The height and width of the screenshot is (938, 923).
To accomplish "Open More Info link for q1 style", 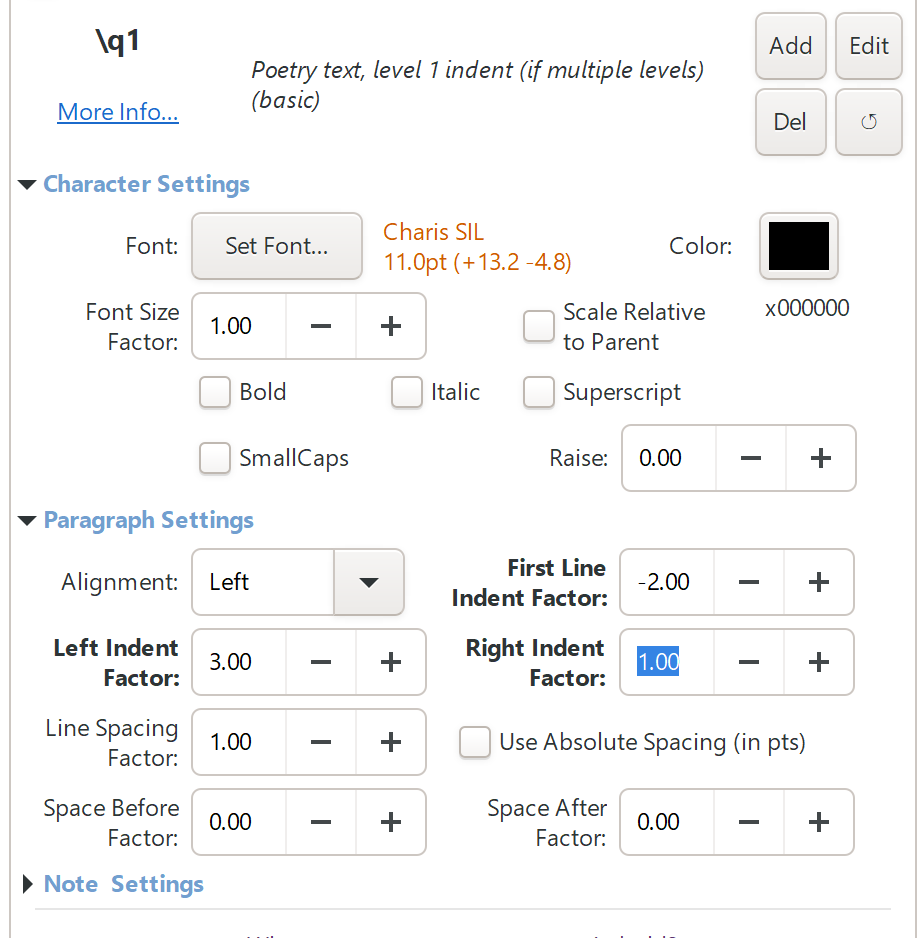I will click(117, 112).
